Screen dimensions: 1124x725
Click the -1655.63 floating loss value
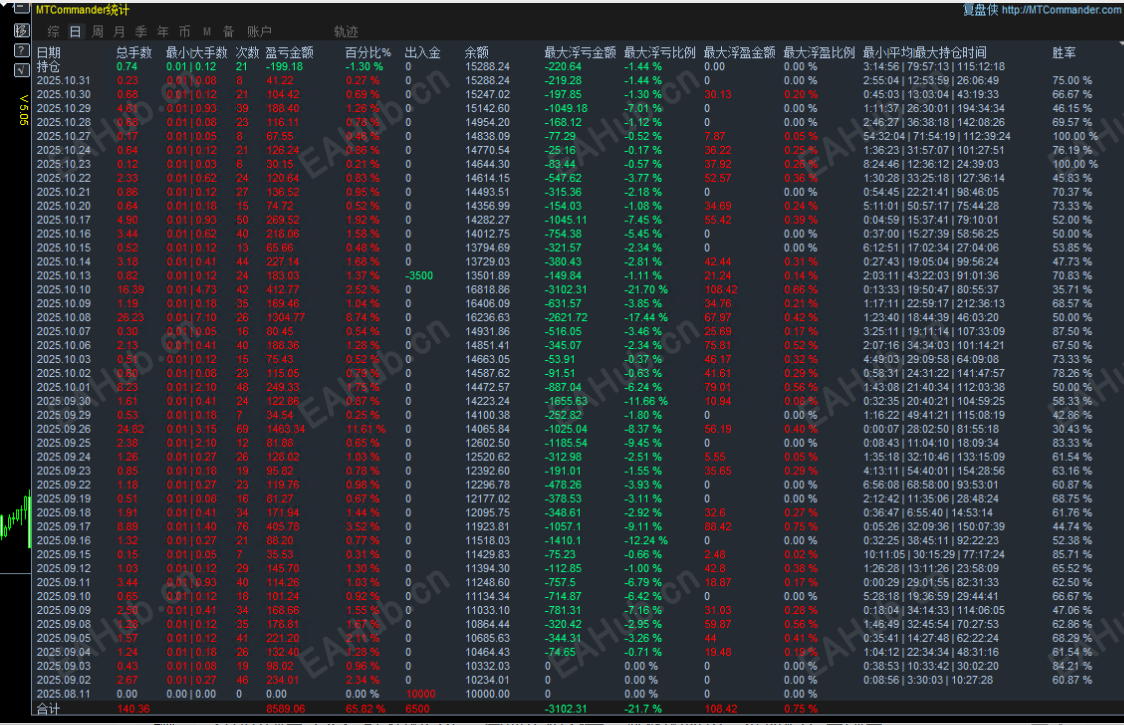point(566,401)
